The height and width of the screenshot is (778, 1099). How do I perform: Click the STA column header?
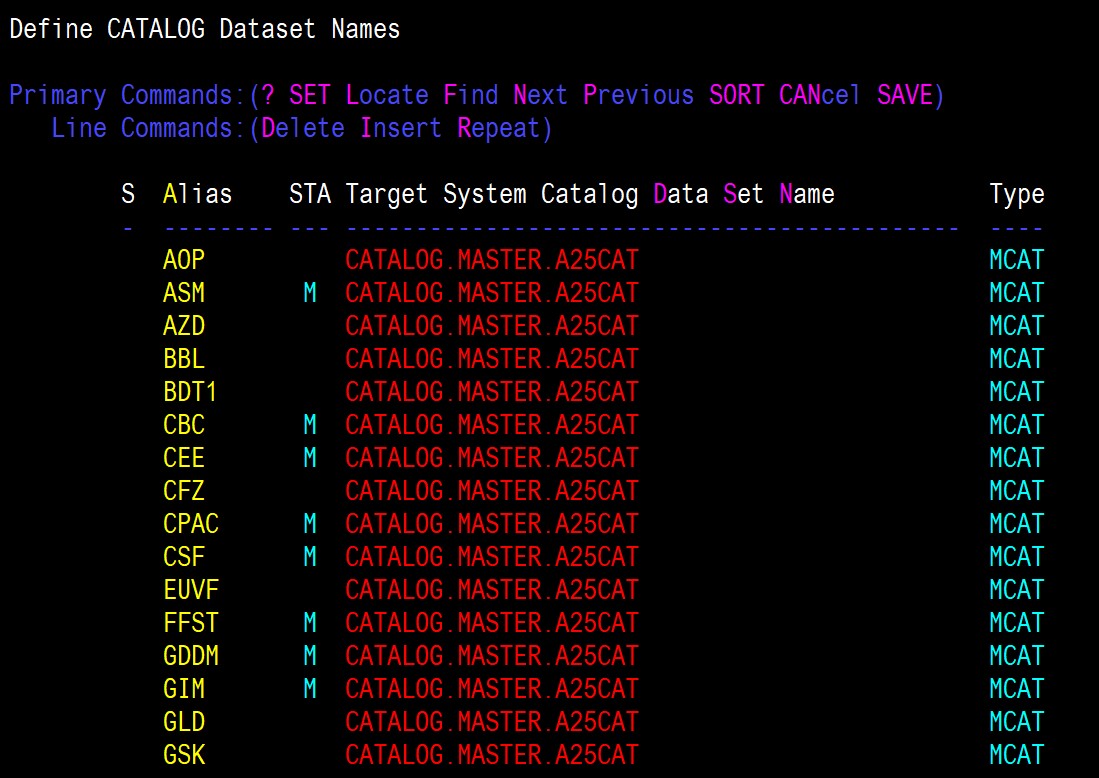click(x=309, y=194)
